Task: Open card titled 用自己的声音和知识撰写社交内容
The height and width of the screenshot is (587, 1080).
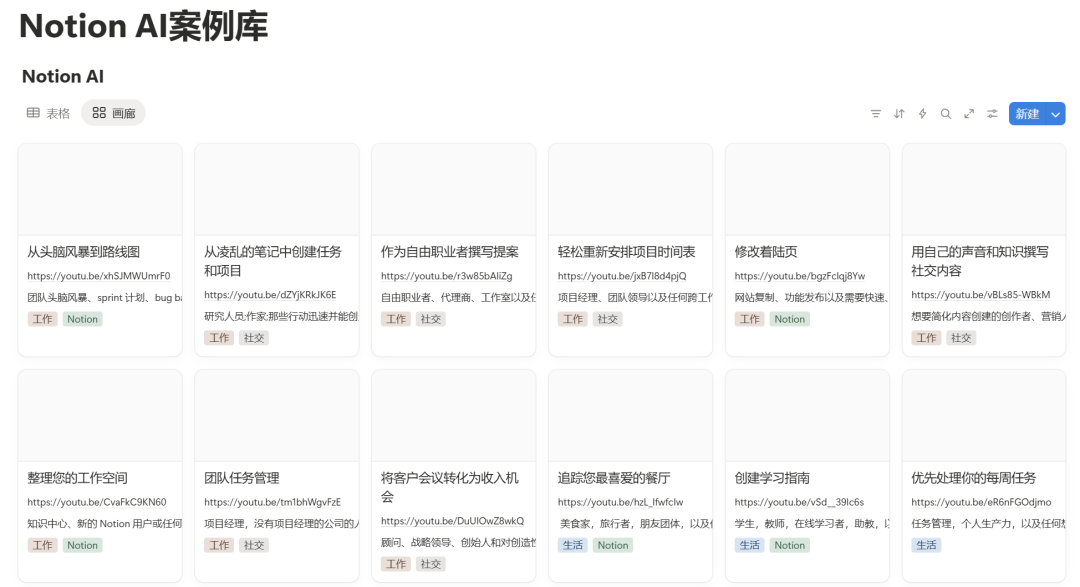Action: (979, 261)
